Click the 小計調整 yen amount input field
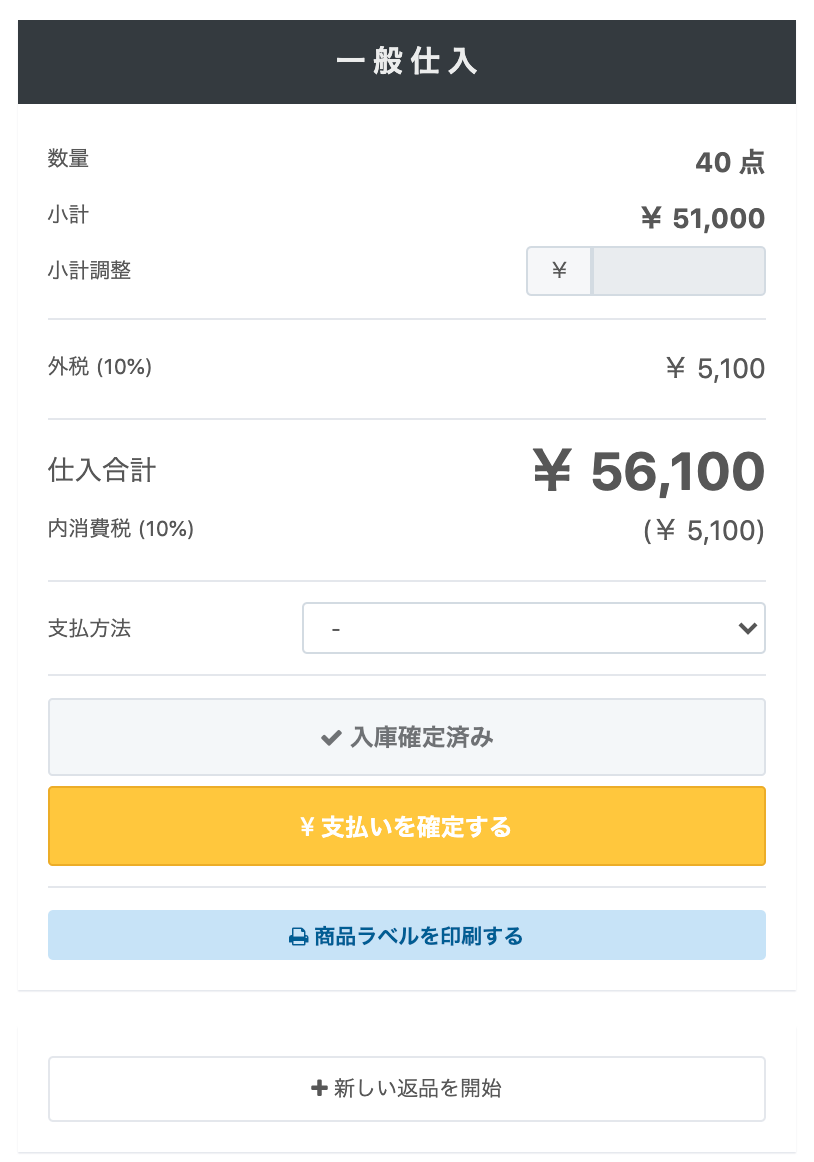814x1162 pixels. tap(678, 271)
